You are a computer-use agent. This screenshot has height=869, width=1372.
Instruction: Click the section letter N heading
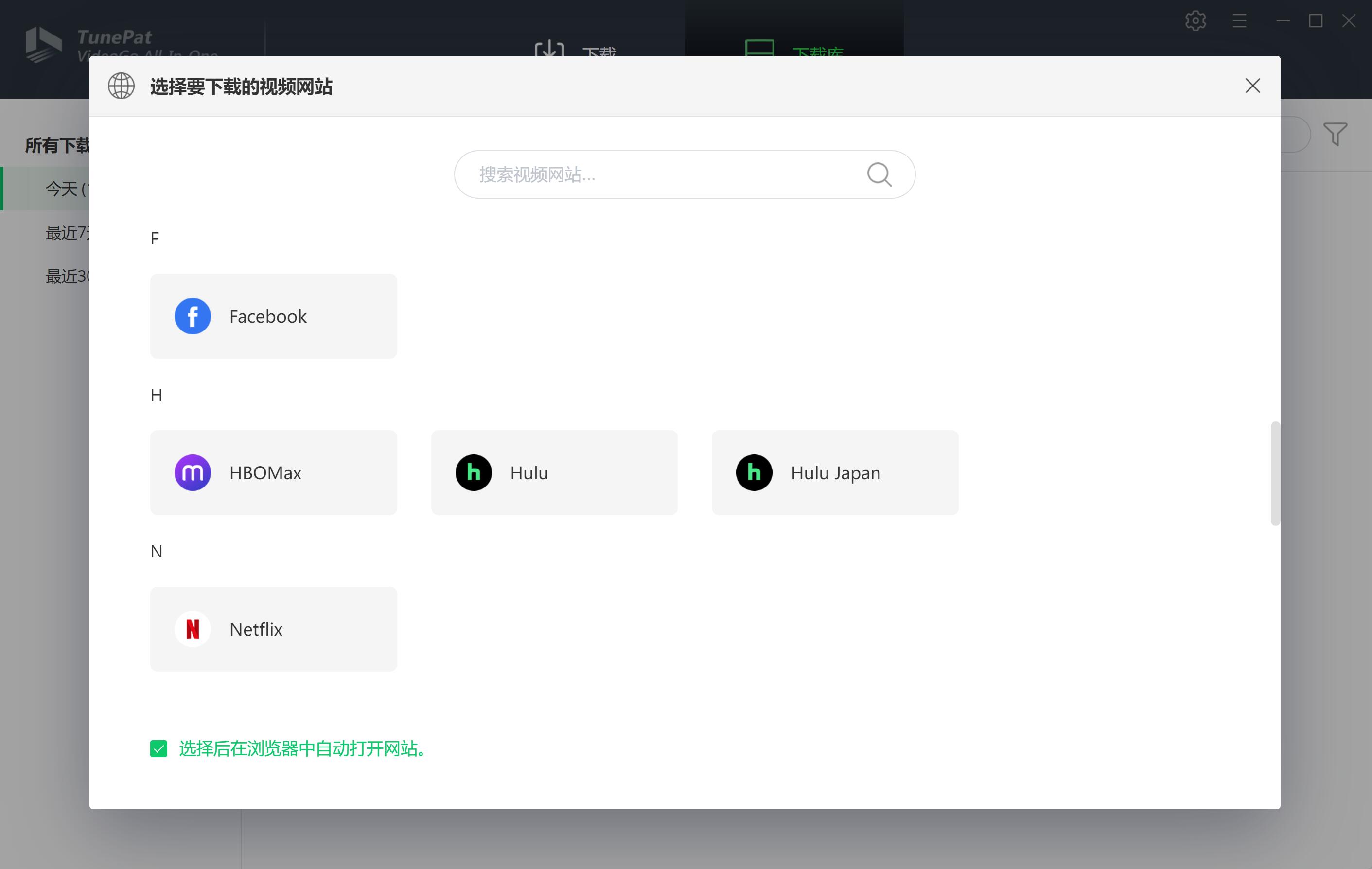pos(157,552)
